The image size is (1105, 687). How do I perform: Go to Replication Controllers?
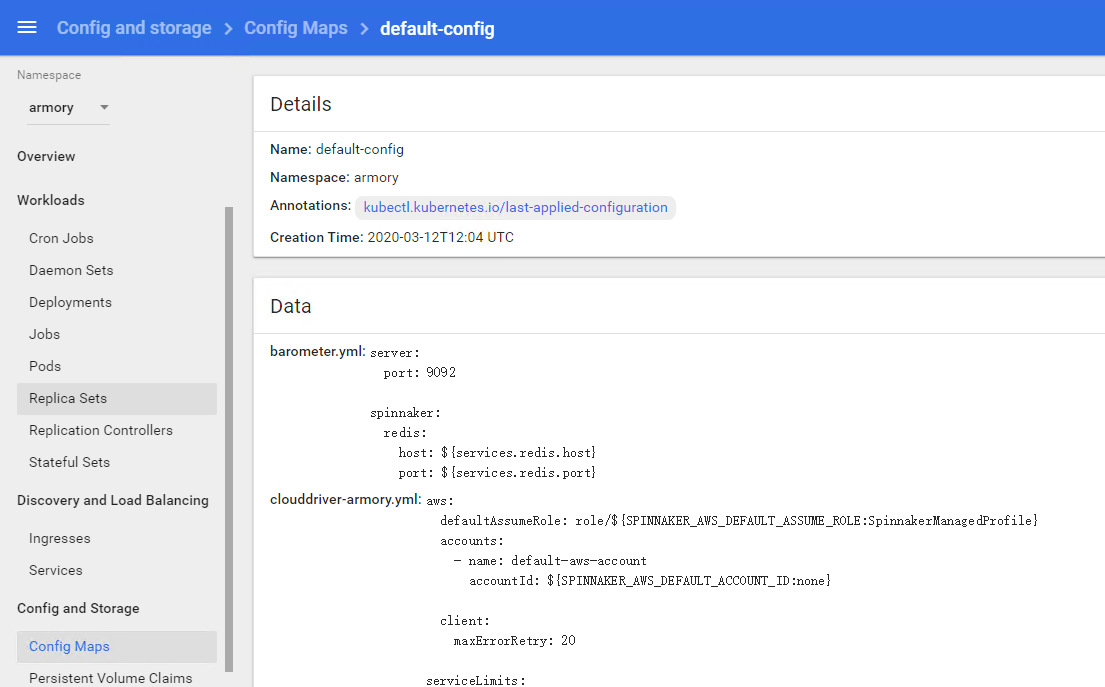pyautogui.click(x=101, y=430)
